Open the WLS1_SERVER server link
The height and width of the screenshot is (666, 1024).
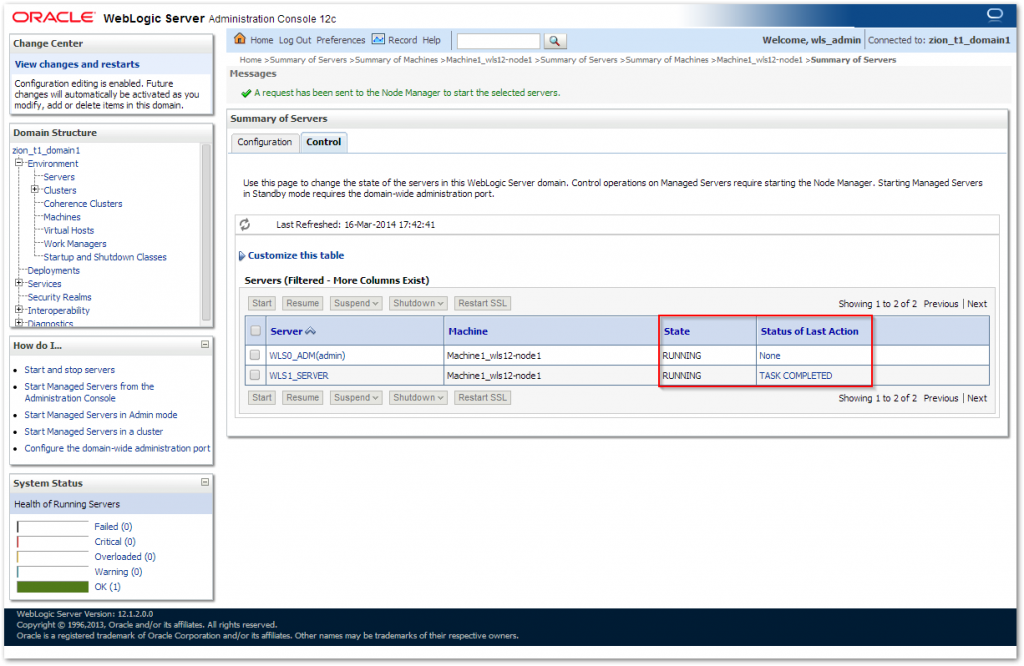tap(299, 376)
